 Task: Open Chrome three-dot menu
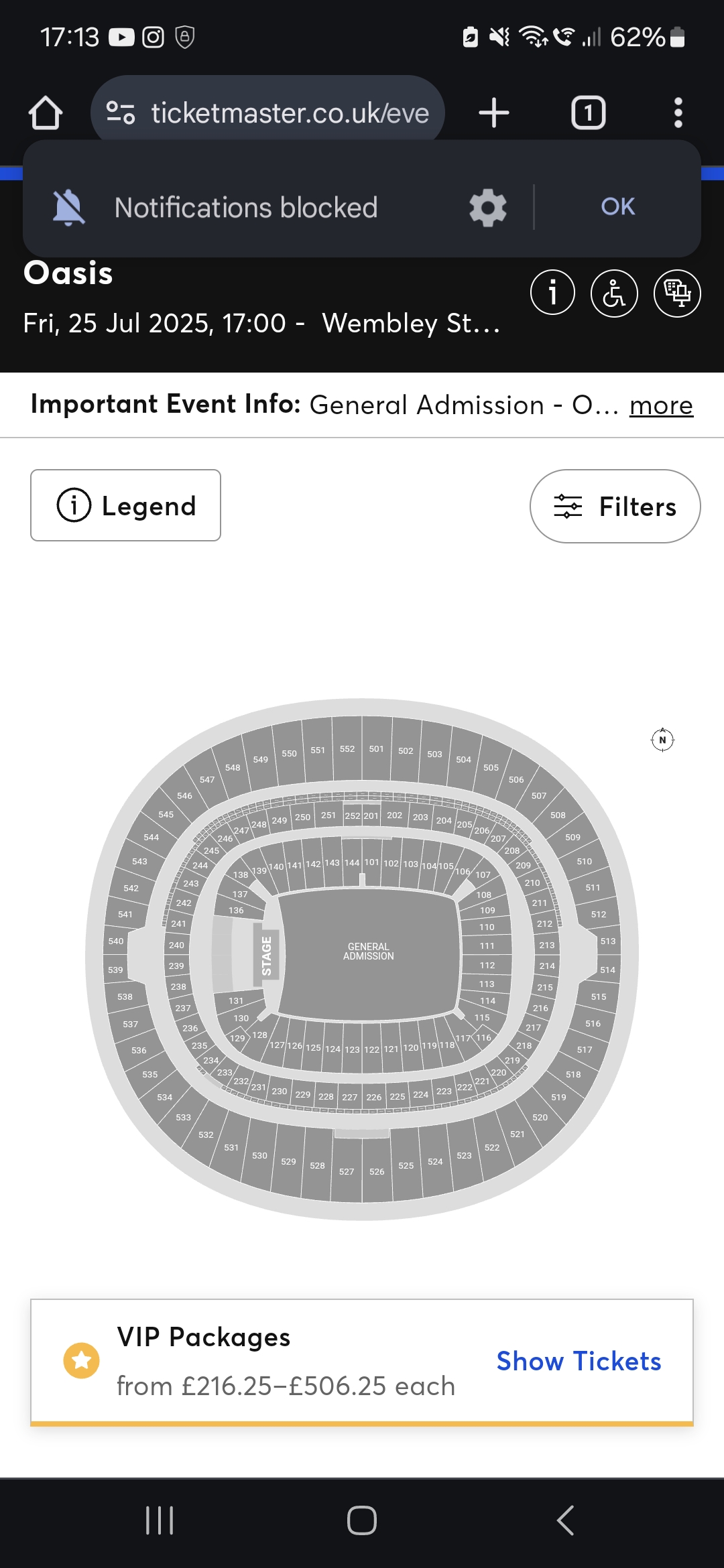(x=678, y=113)
